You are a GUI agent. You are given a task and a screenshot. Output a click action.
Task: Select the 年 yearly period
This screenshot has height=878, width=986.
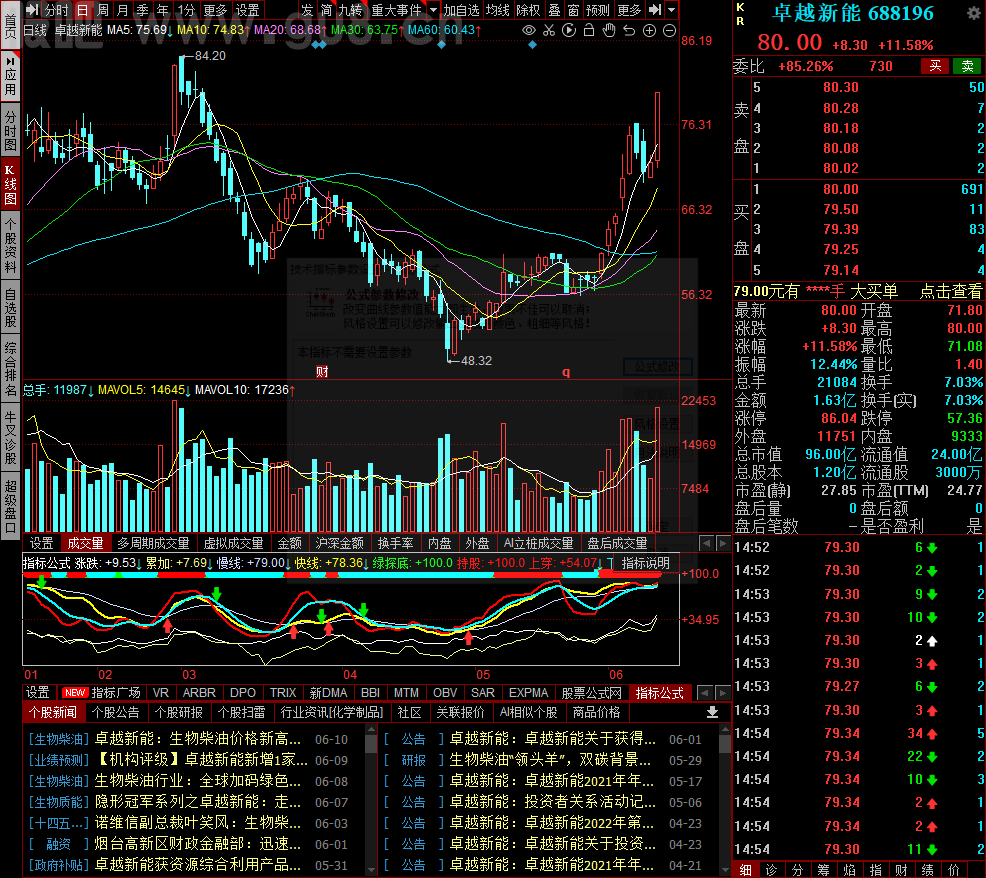(163, 10)
